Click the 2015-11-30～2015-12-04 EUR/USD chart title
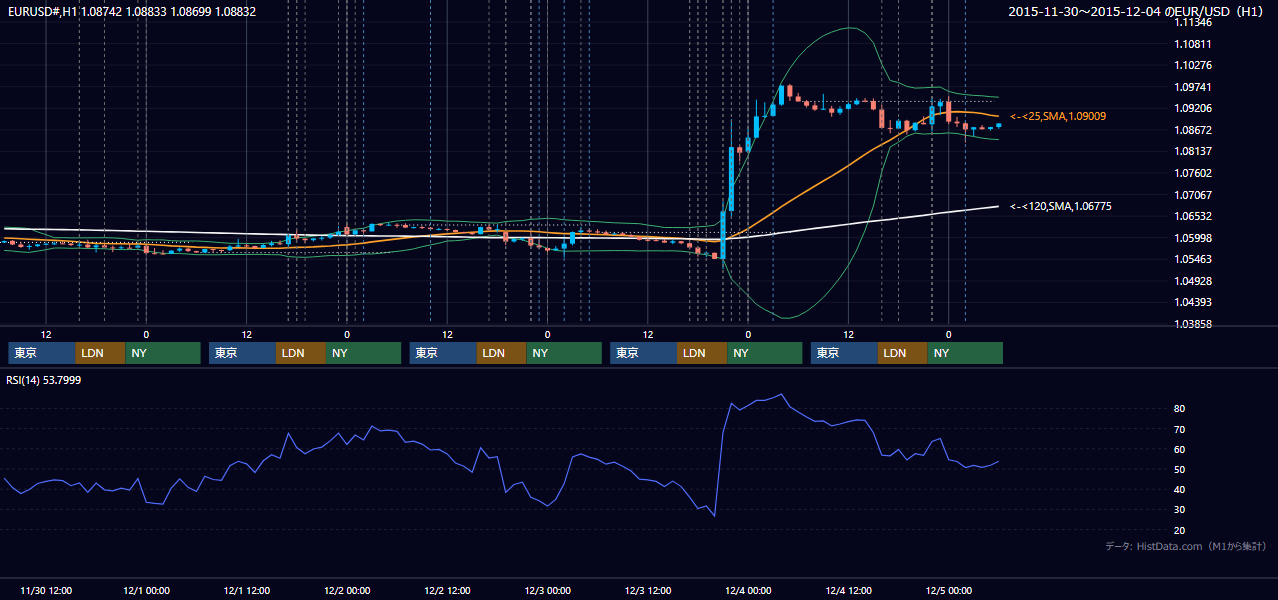This screenshot has width=1278, height=600. click(1137, 12)
